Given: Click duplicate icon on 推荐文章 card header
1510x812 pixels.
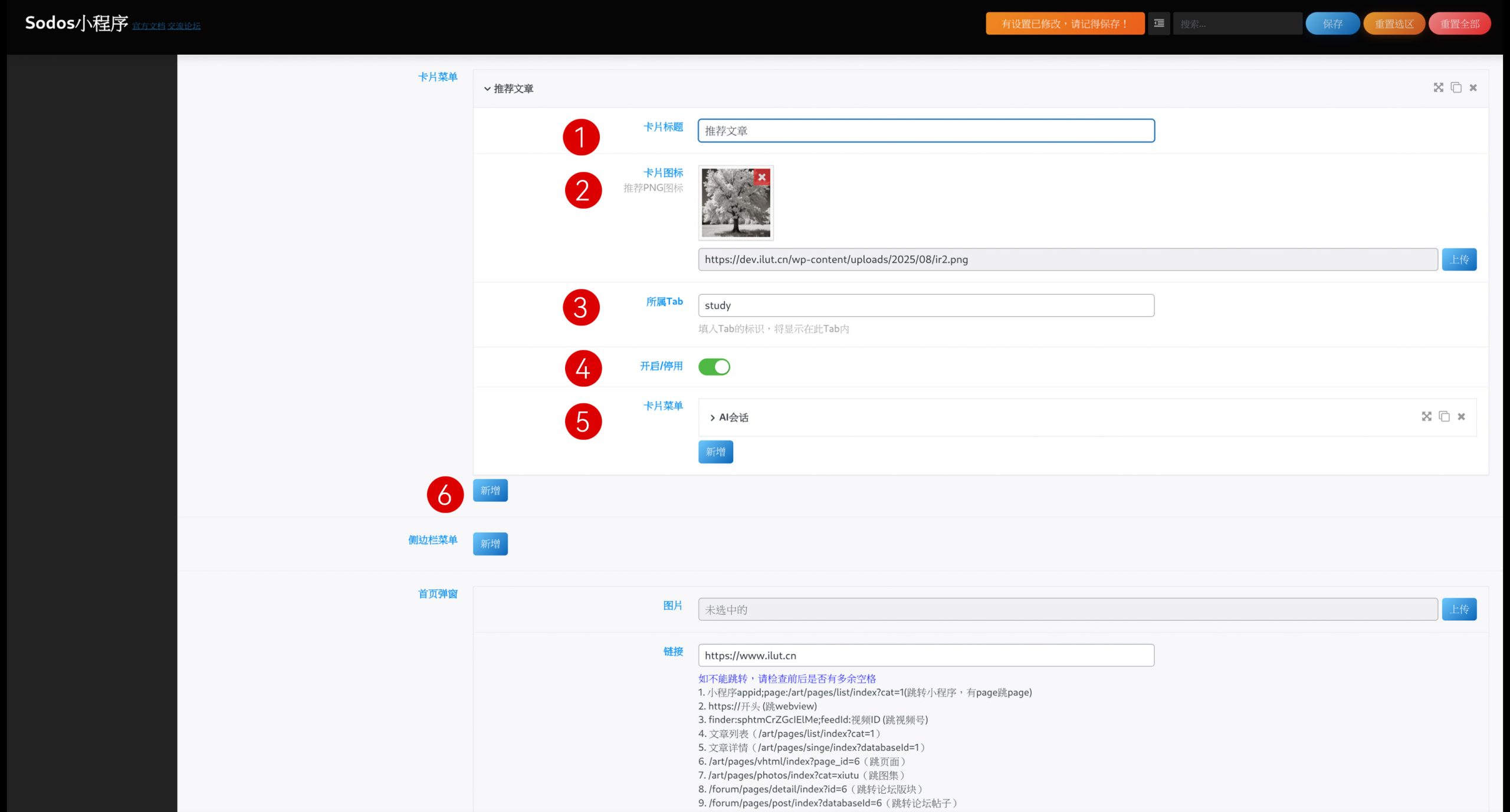Looking at the screenshot, I should click(1456, 88).
